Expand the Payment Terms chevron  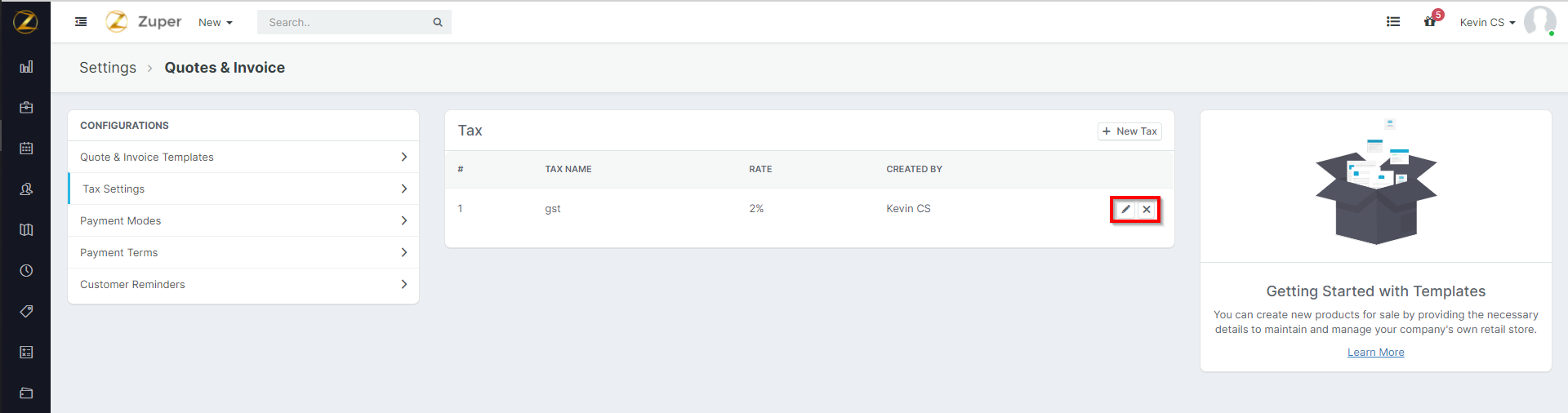coord(403,252)
